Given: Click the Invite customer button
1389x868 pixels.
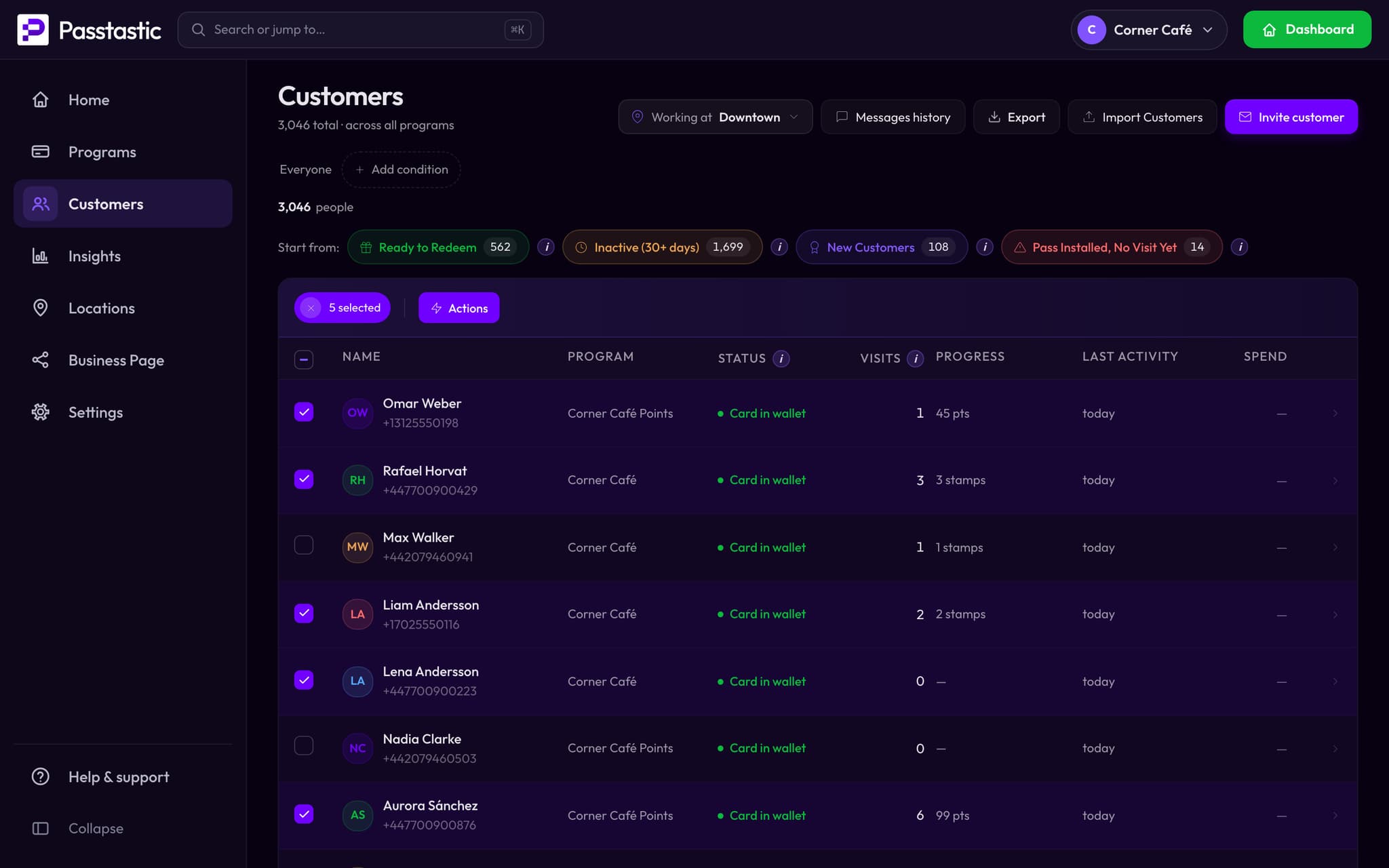Looking at the screenshot, I should coord(1291,117).
